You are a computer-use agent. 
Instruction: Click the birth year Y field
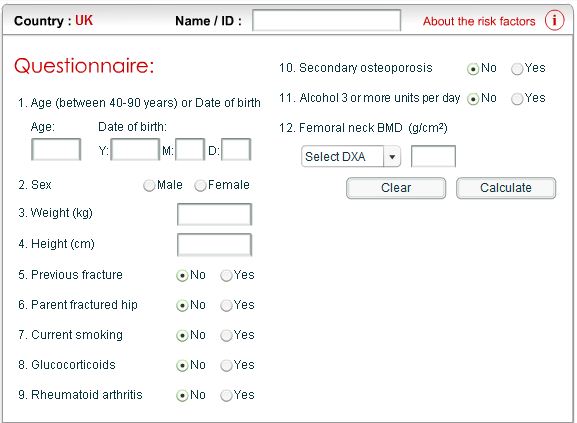coord(135,149)
